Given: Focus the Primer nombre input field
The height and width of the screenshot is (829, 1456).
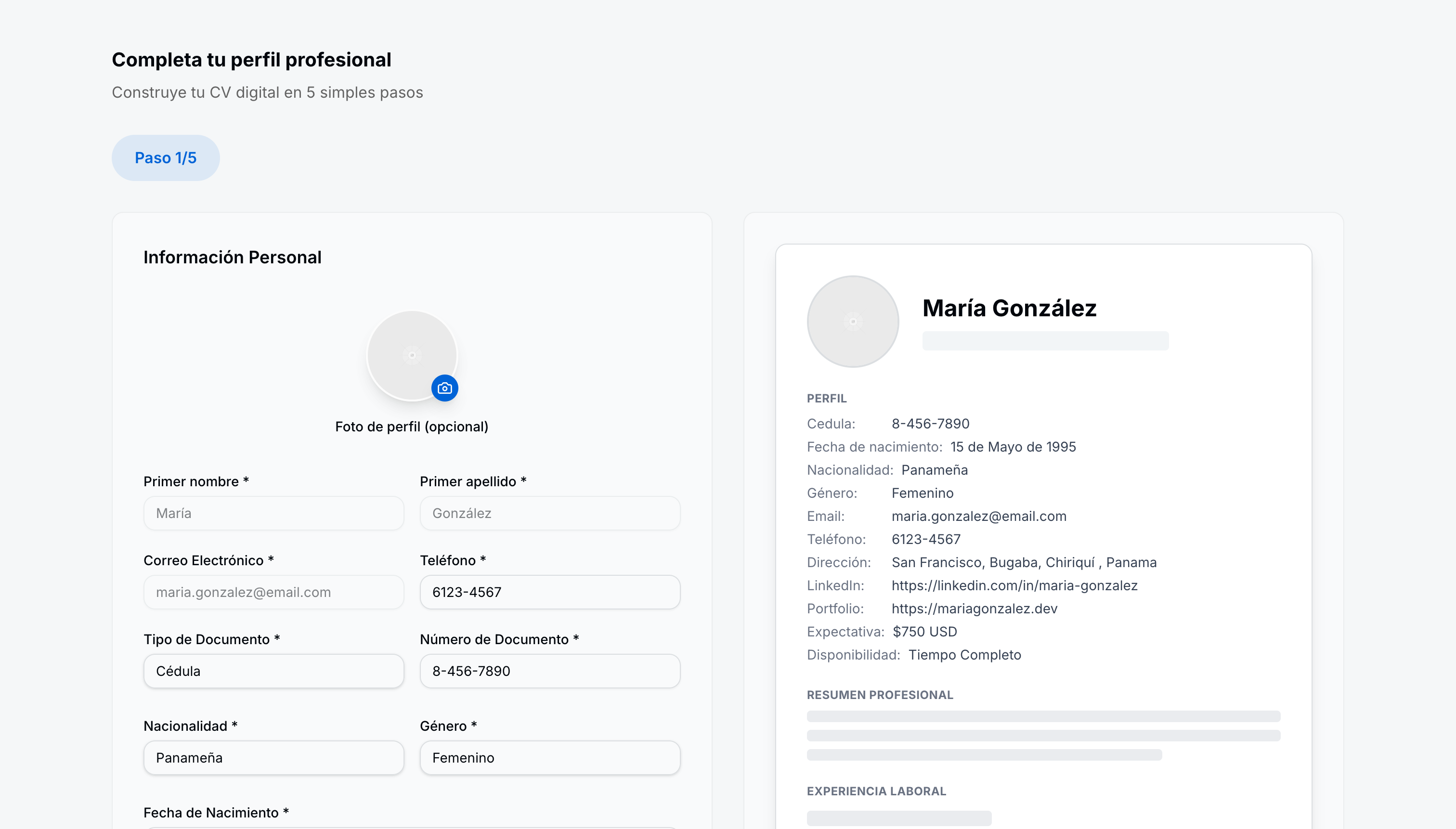Looking at the screenshot, I should point(273,513).
